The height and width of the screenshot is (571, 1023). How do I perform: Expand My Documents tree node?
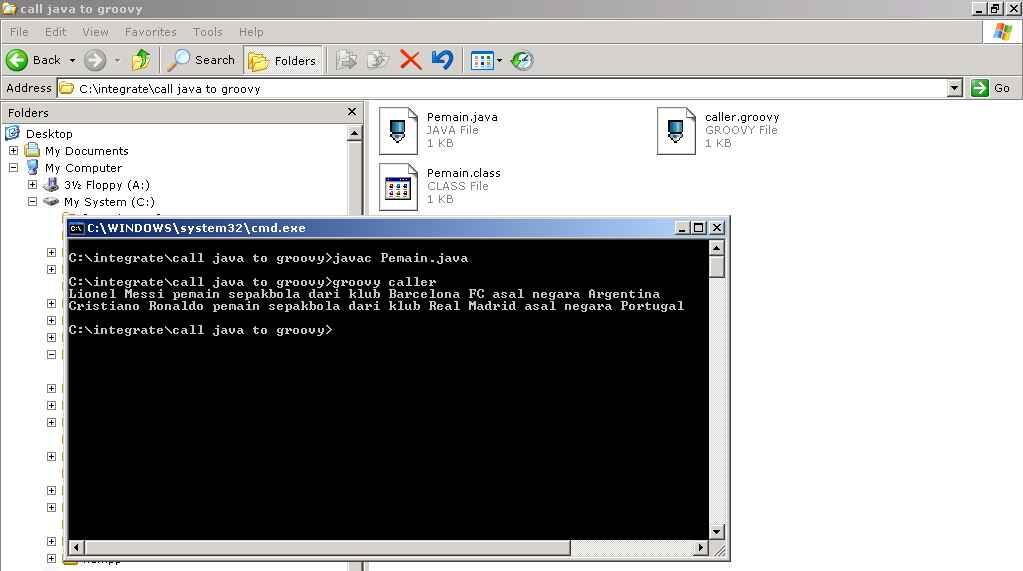(x=14, y=151)
